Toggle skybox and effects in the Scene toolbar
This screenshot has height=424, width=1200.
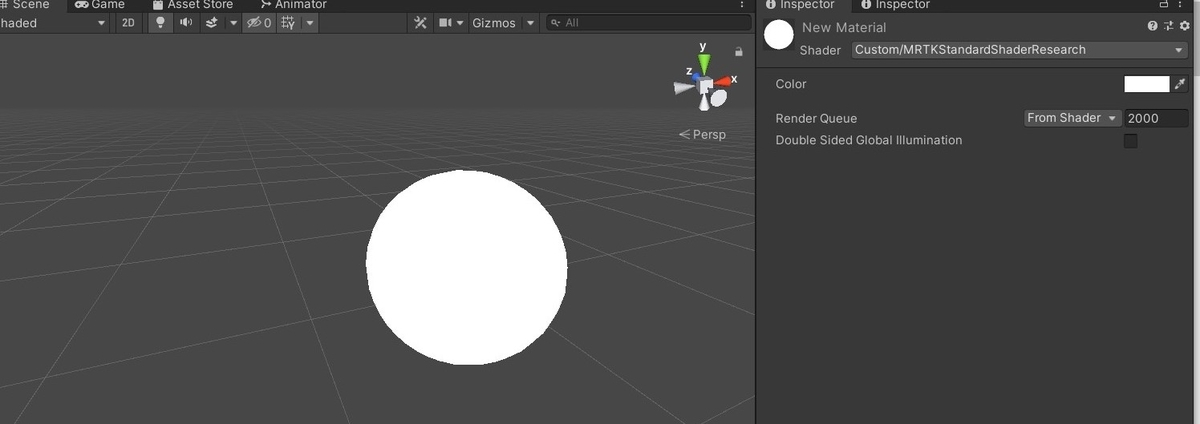click(x=212, y=23)
